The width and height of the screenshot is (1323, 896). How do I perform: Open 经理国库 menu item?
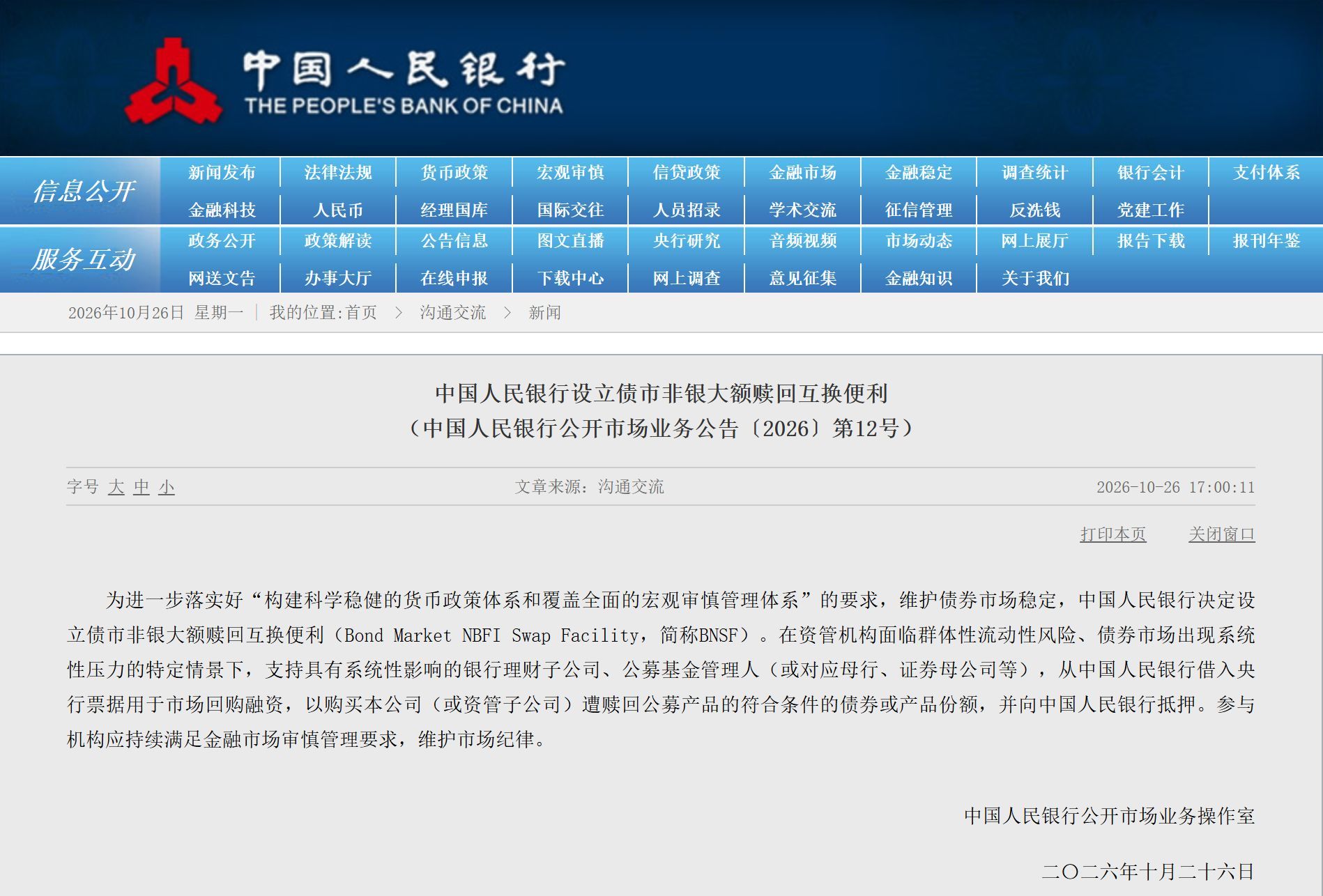(454, 210)
